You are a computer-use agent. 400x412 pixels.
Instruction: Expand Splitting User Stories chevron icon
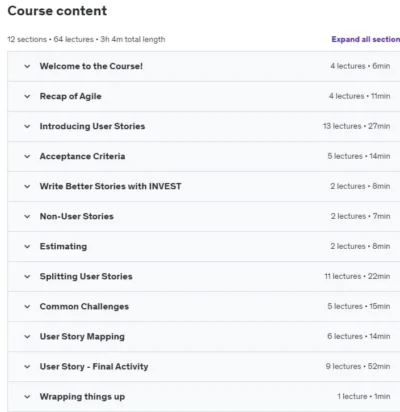(x=27, y=276)
